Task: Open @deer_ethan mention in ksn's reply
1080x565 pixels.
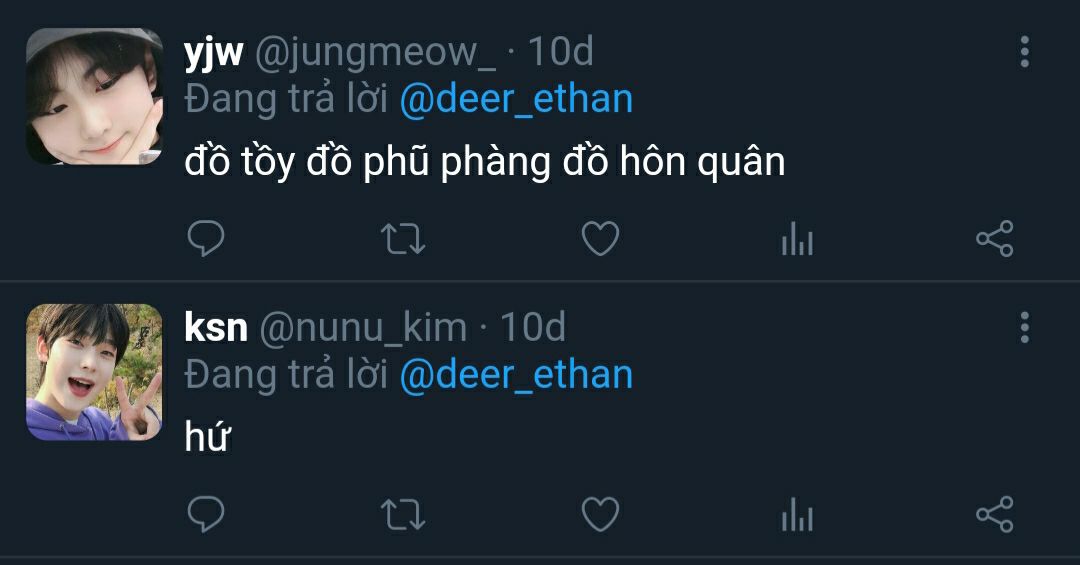Action: point(516,375)
